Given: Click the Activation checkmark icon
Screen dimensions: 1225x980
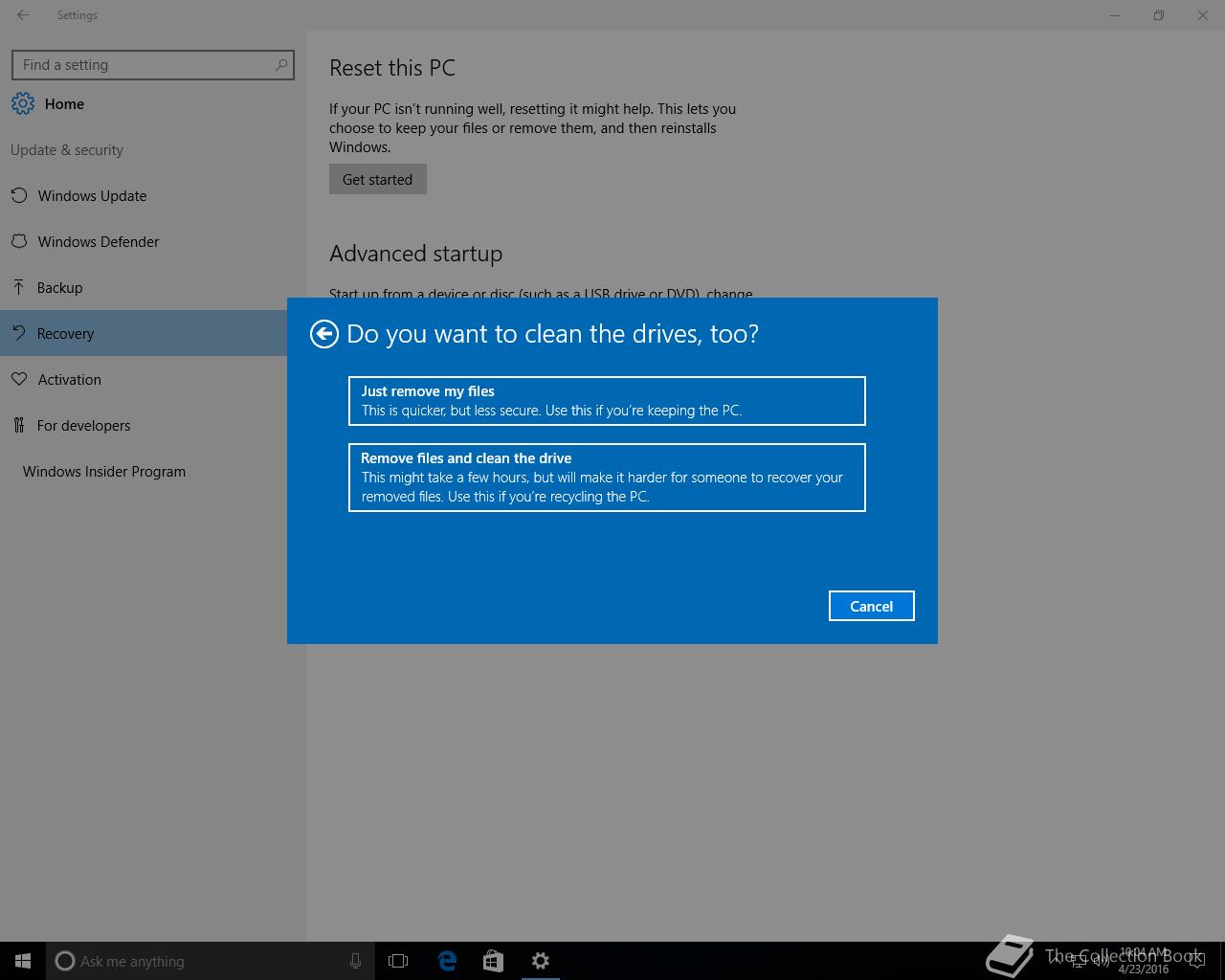Looking at the screenshot, I should [18, 379].
